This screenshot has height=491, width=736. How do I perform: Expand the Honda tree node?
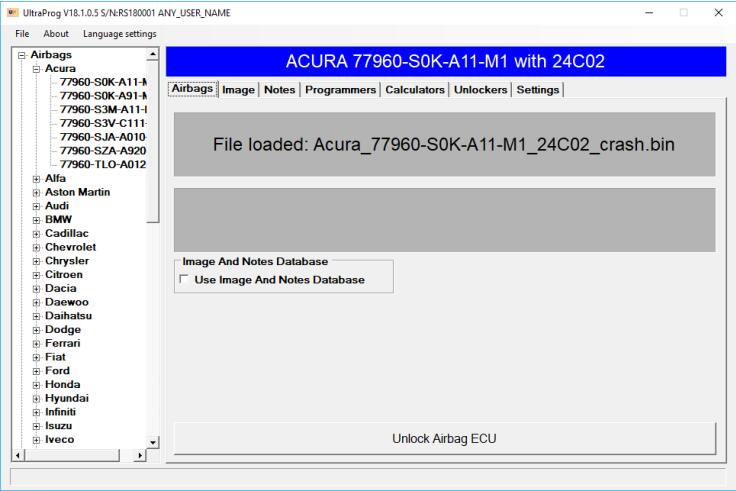pyautogui.click(x=36, y=385)
